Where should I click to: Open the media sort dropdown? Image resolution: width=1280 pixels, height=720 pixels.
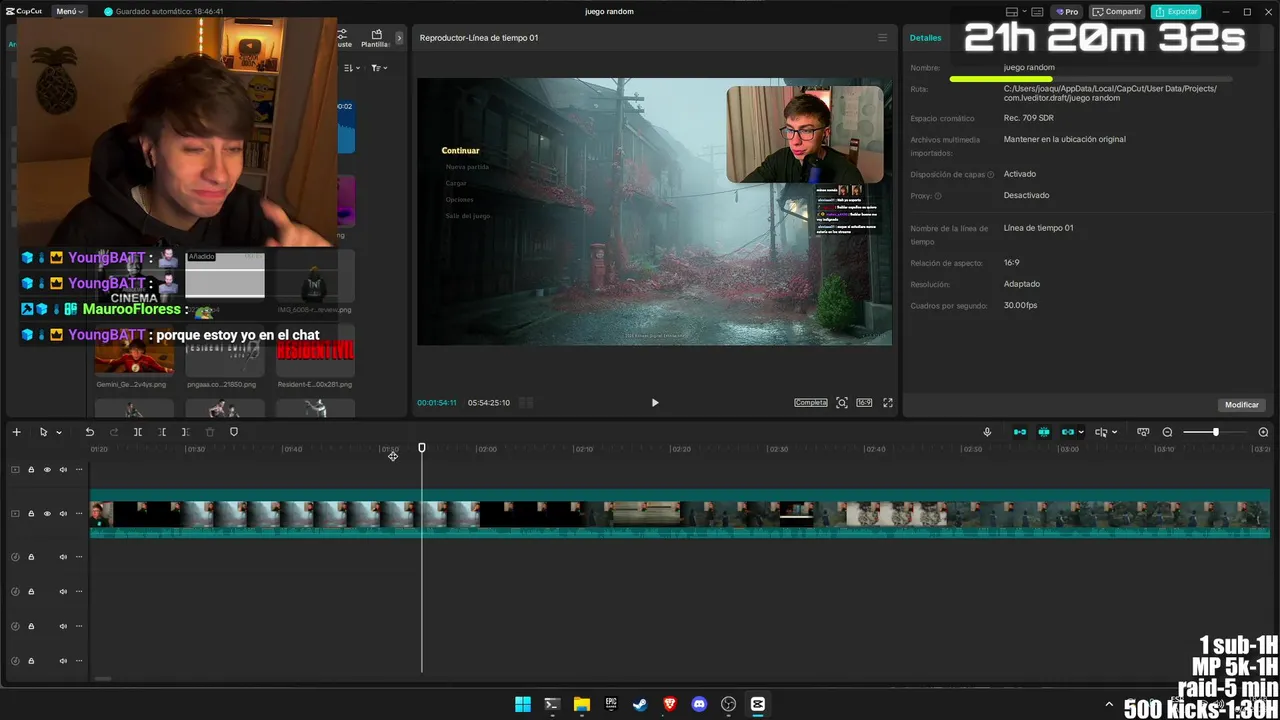coord(352,68)
